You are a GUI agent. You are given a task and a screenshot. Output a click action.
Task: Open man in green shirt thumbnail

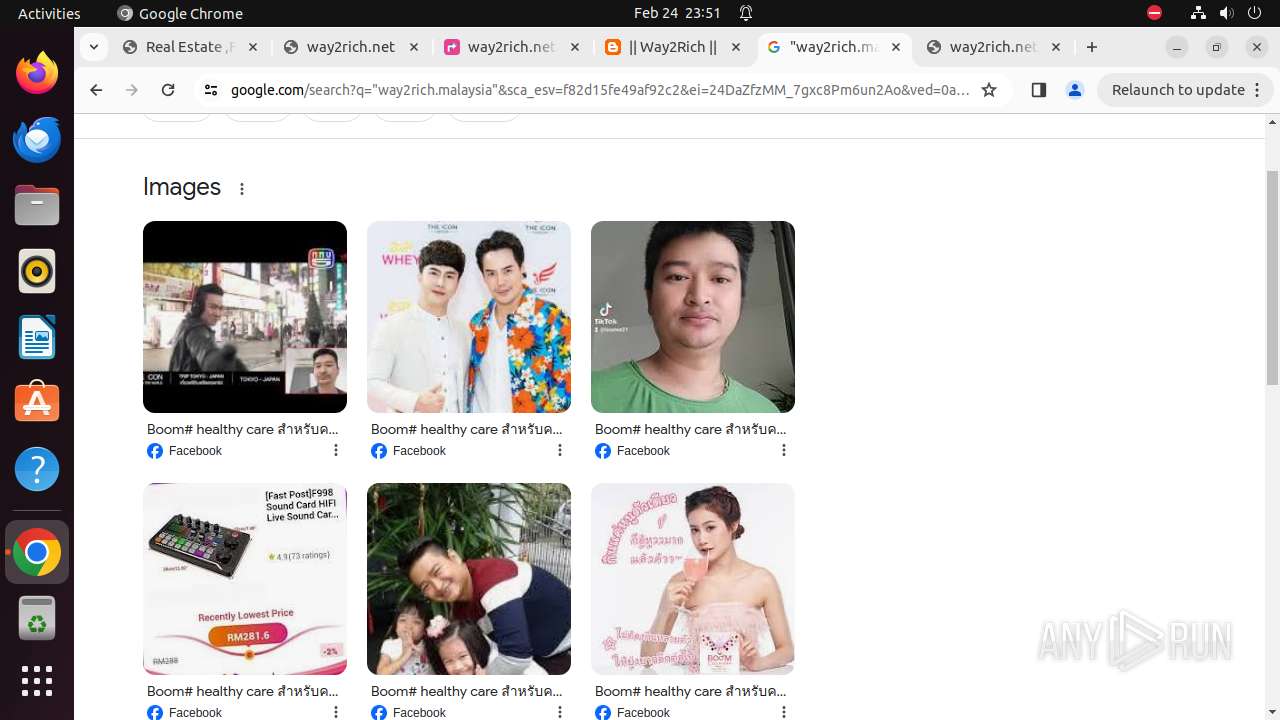[x=693, y=317]
